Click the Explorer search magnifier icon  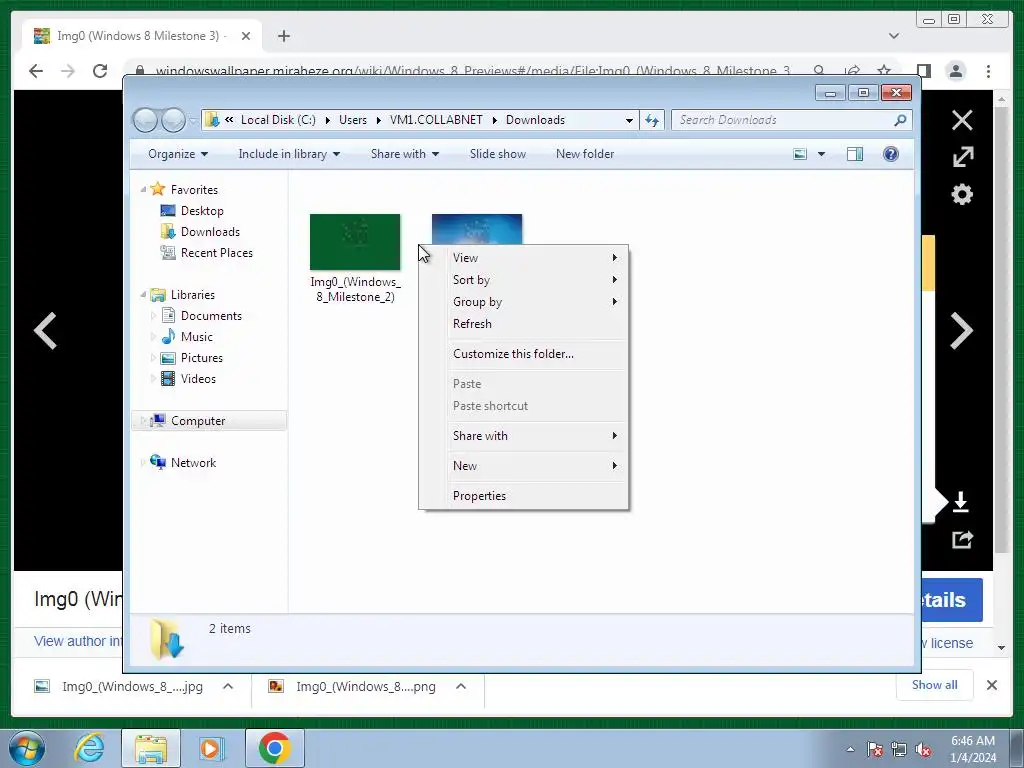pyautogui.click(x=901, y=120)
